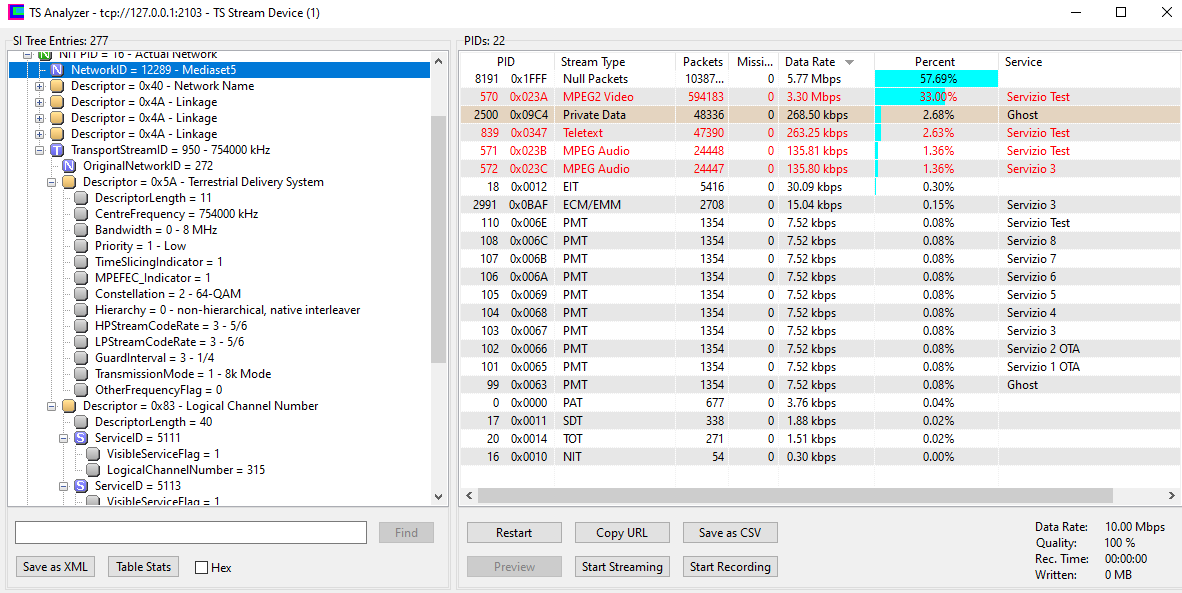Image resolution: width=1182 pixels, height=593 pixels.
Task: Collapse the 0x83 Logical Channel Number descriptor
Action: click(x=52, y=406)
